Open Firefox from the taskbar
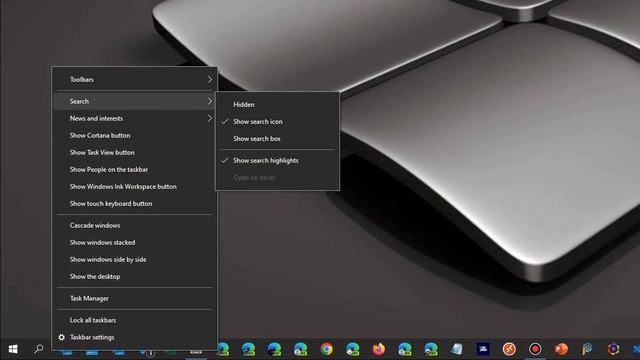Image resolution: width=640 pixels, height=360 pixels. pos(379,349)
